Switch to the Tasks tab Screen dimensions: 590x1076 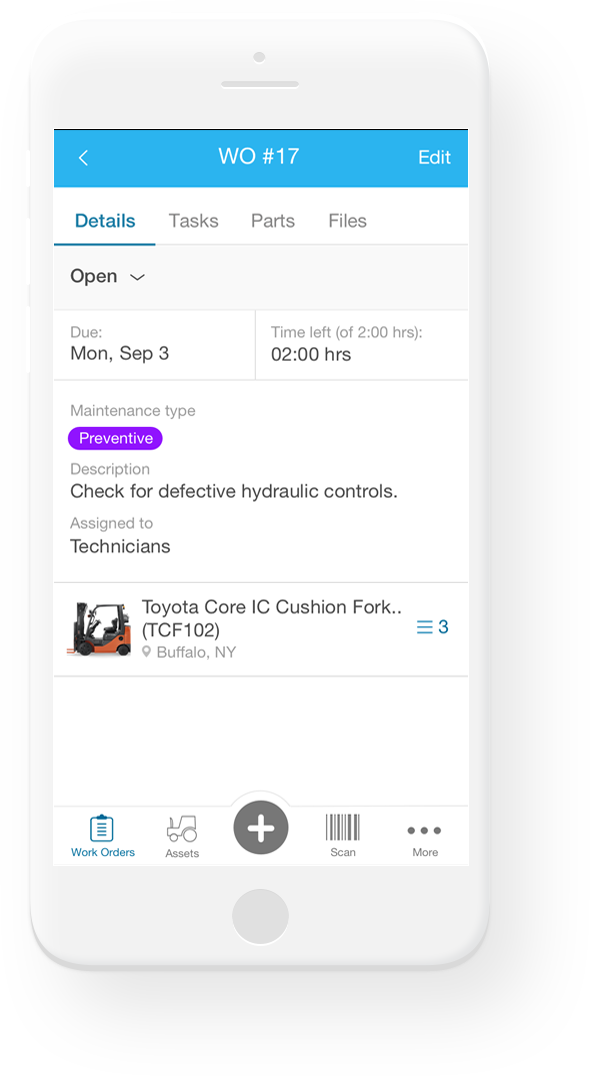click(193, 220)
